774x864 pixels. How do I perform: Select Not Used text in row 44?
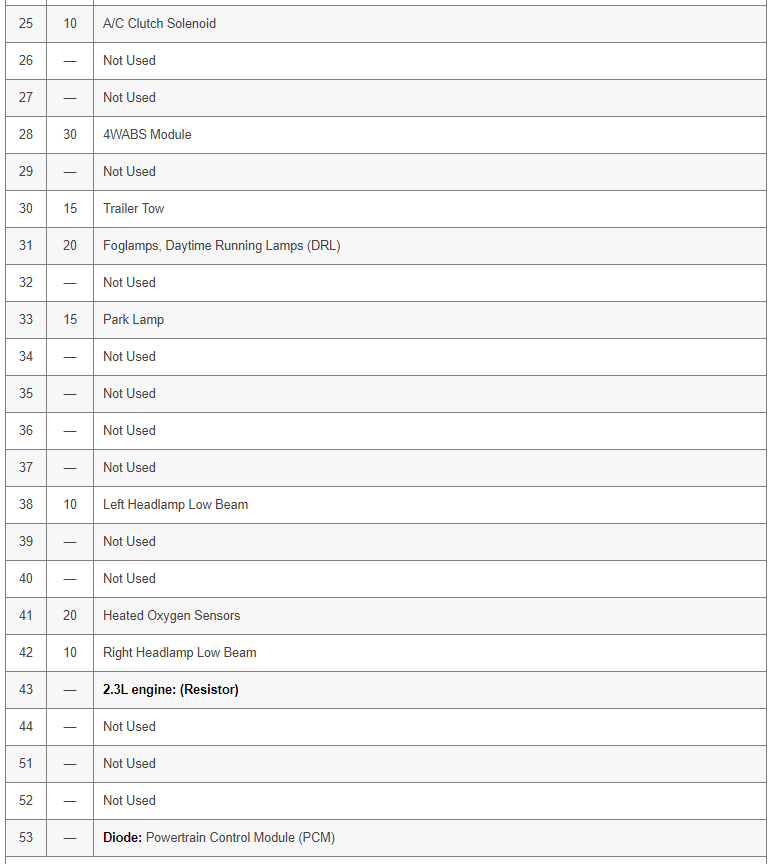pyautogui.click(x=129, y=727)
